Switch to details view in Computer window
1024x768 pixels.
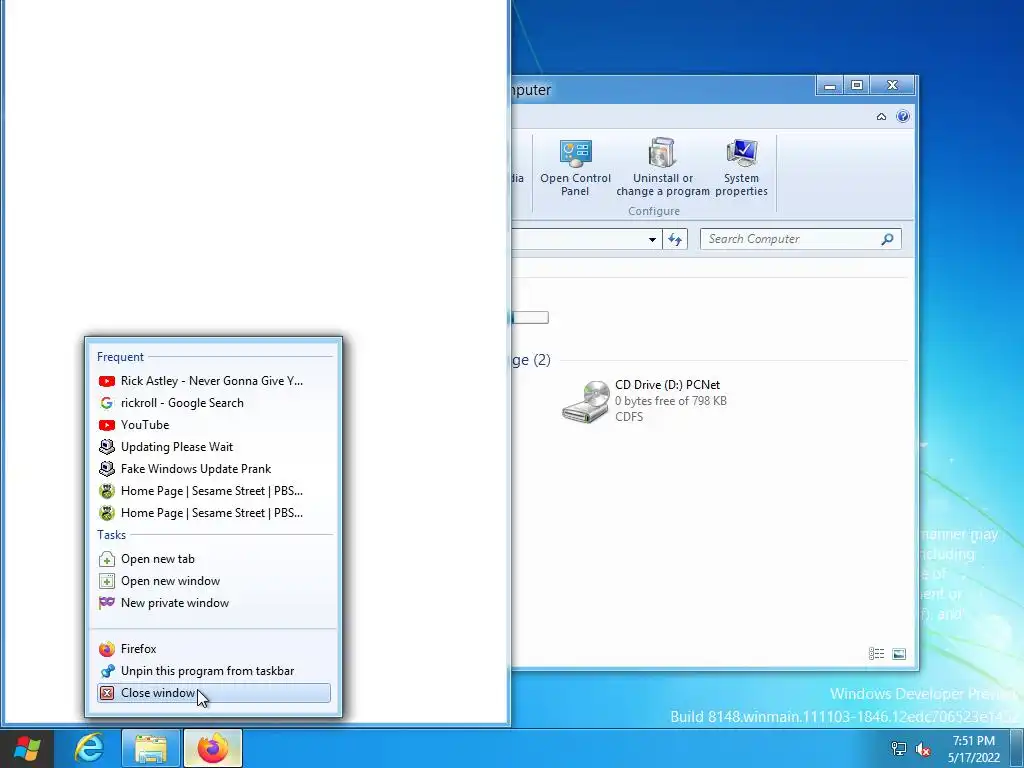point(876,654)
